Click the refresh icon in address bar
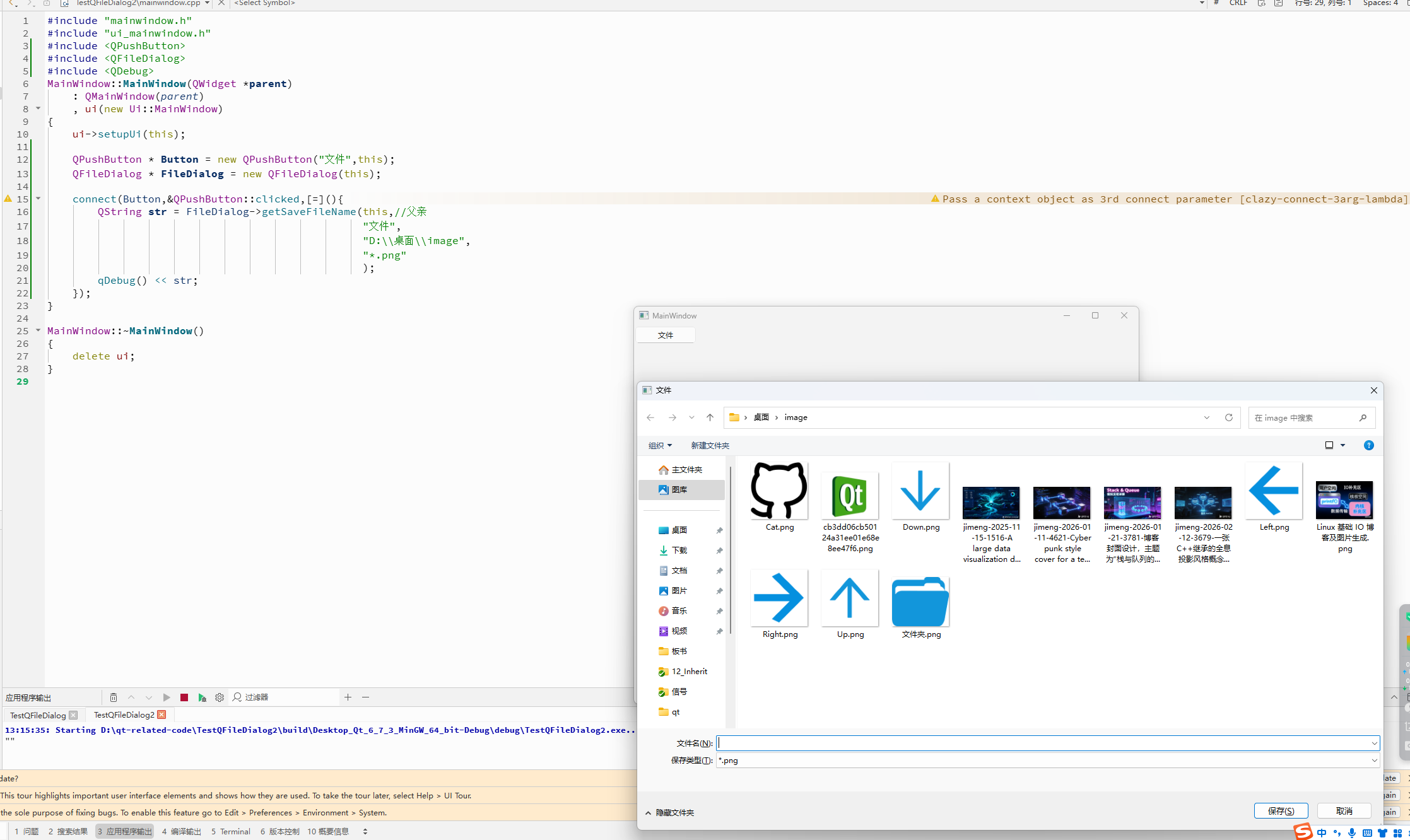Screen dimensions: 1410x840 1228,417
